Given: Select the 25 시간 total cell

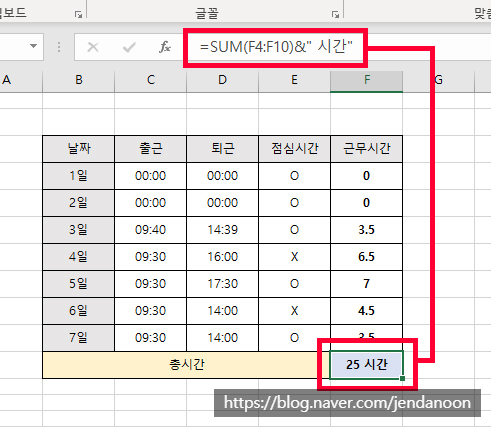Looking at the screenshot, I should (367, 365).
